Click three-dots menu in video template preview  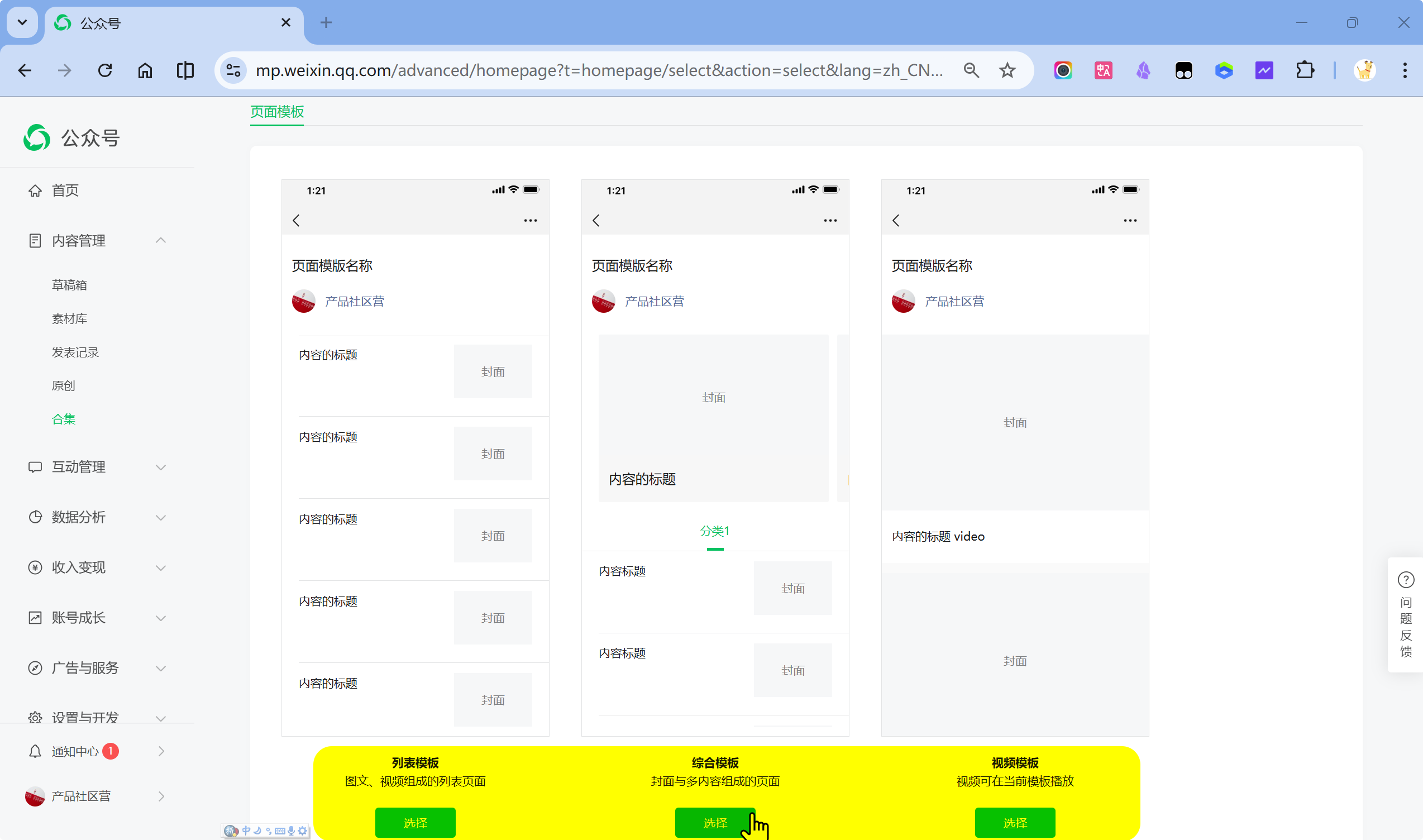point(1130,220)
